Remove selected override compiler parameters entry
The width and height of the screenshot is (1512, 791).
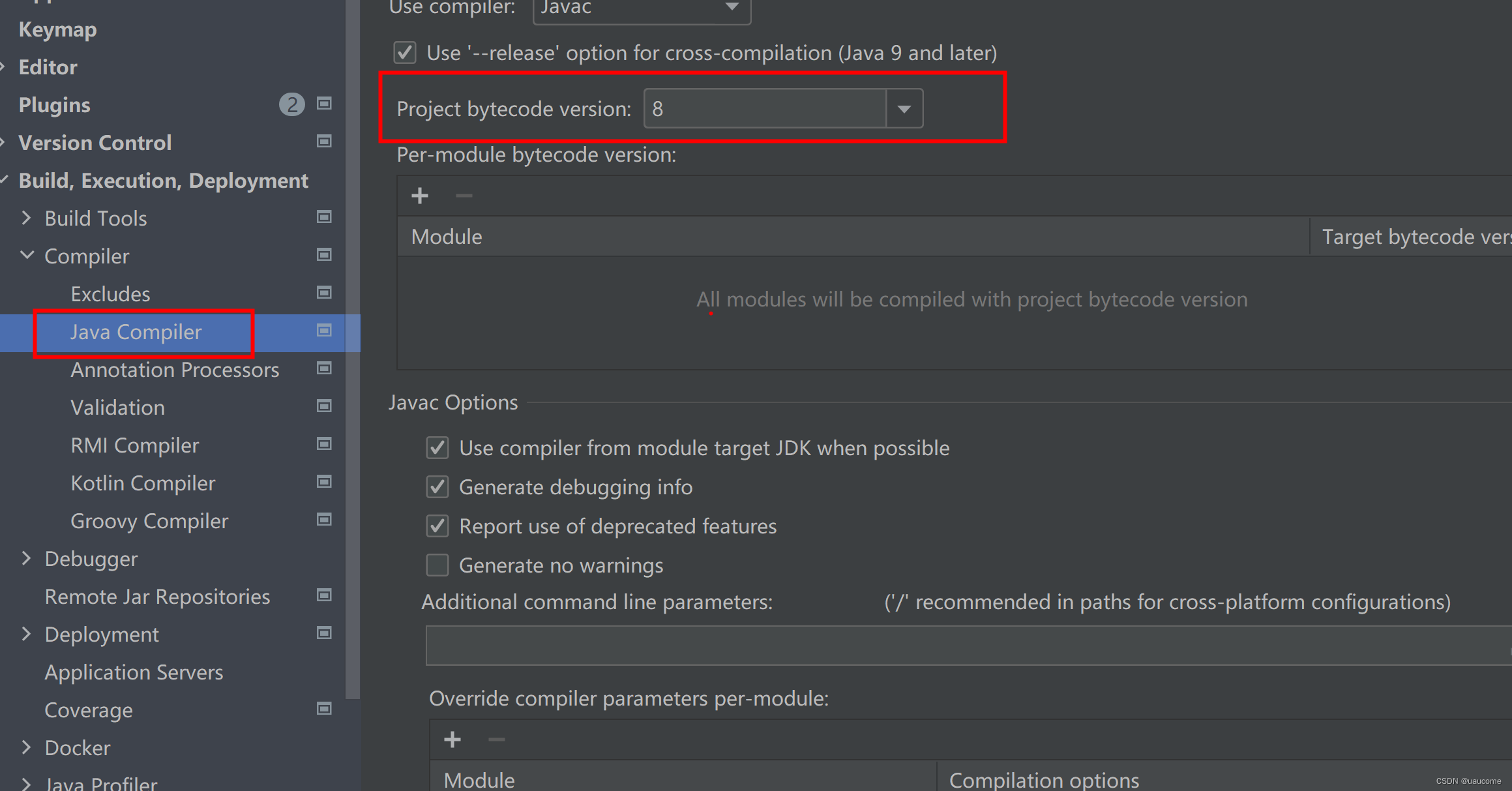coord(497,739)
